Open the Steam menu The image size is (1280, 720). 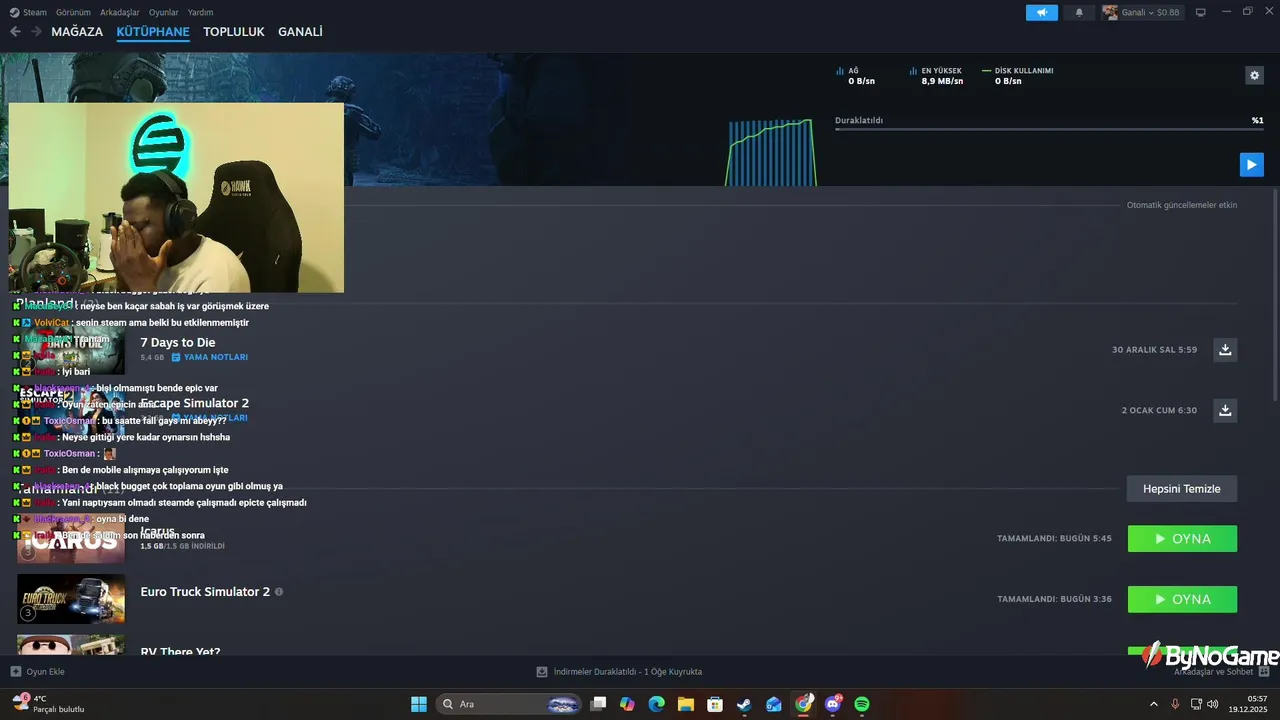click(x=28, y=12)
